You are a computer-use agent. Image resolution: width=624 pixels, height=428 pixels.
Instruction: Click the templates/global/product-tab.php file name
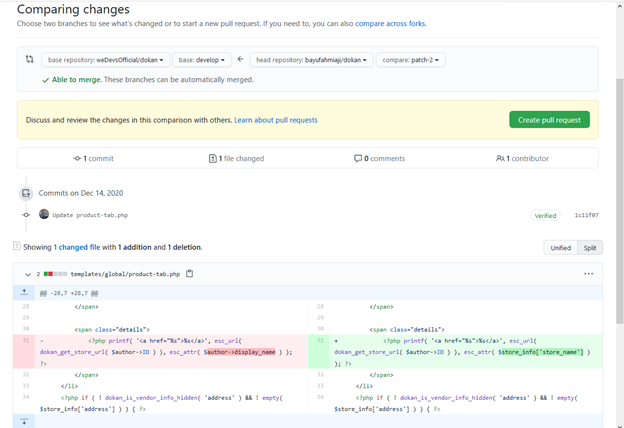[x=125, y=274]
